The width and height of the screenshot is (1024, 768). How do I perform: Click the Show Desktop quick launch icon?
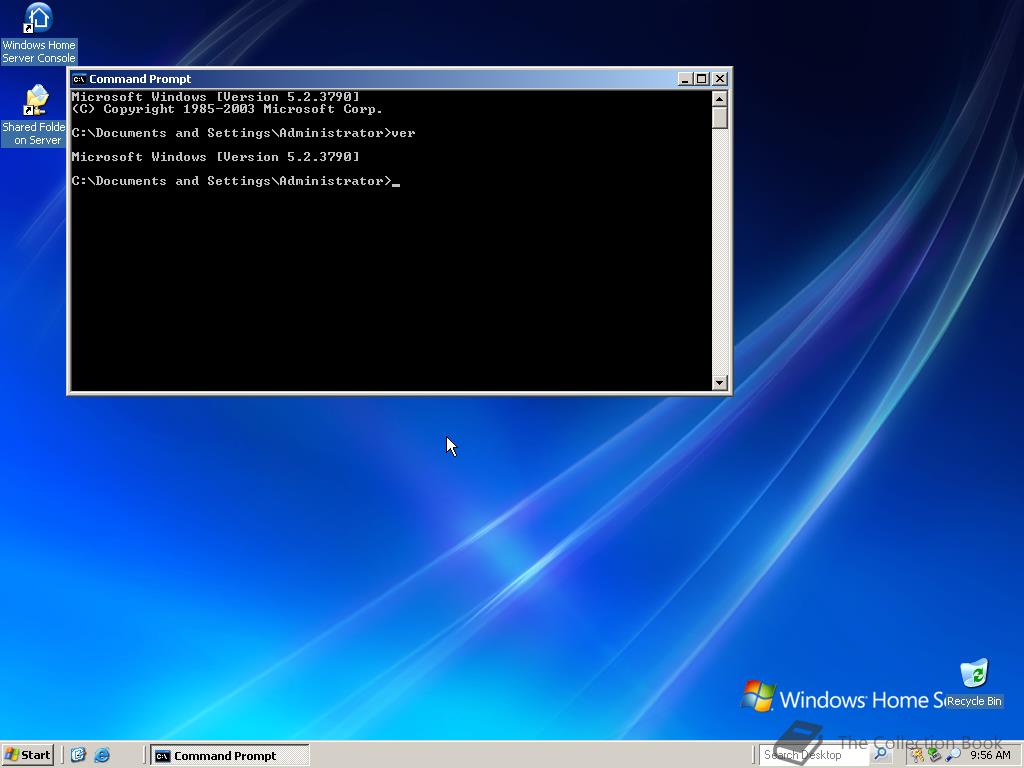(x=78, y=755)
